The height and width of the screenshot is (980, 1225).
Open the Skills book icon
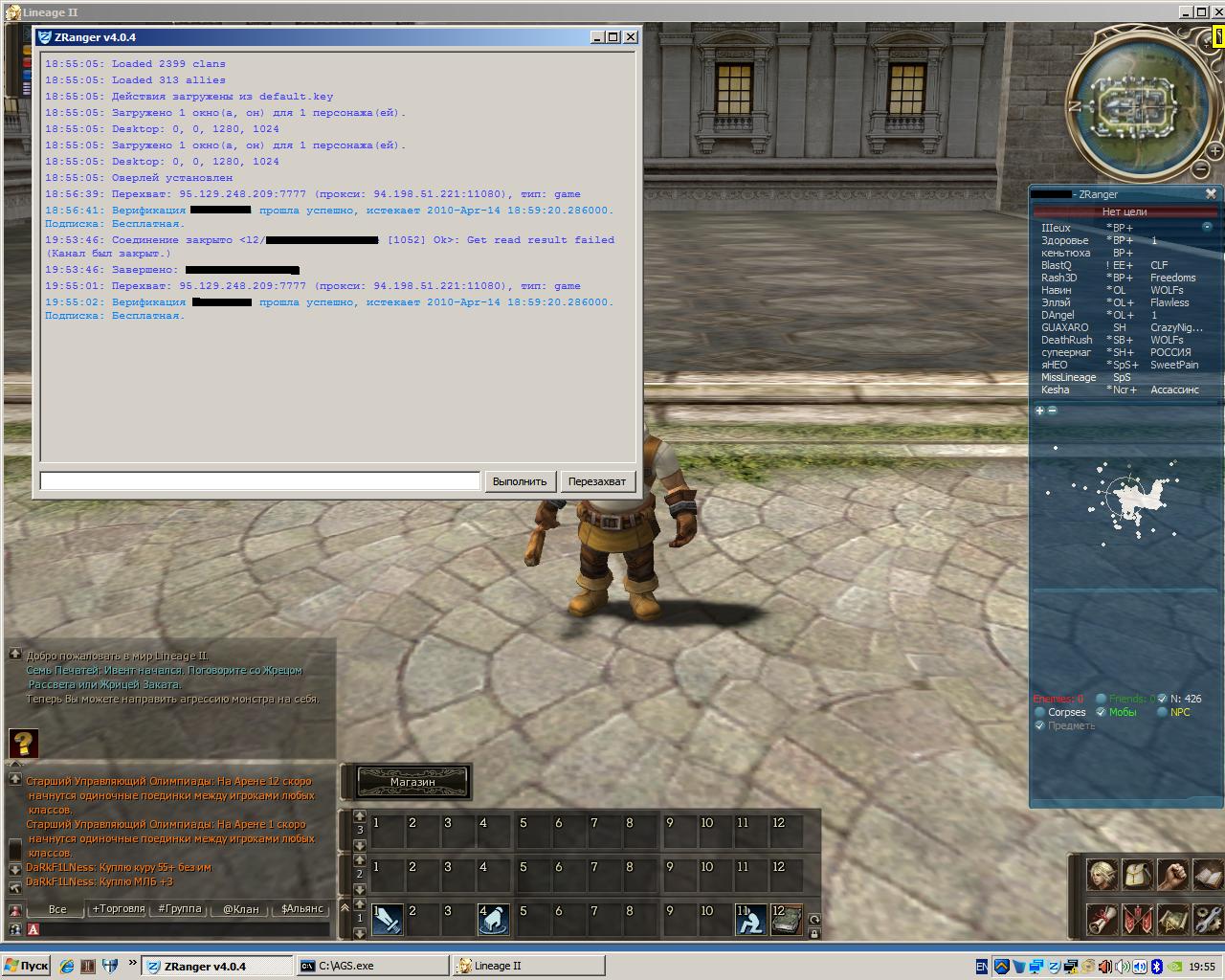click(1208, 875)
